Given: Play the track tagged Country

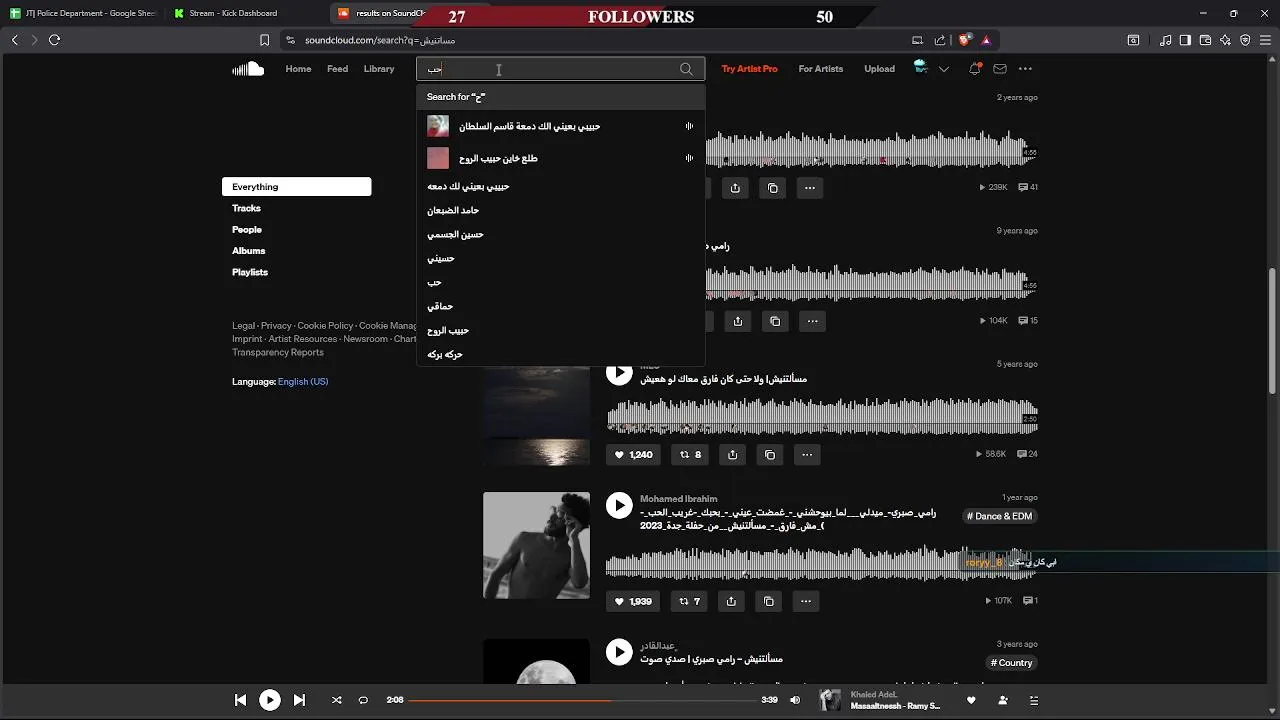Looking at the screenshot, I should tap(620, 652).
